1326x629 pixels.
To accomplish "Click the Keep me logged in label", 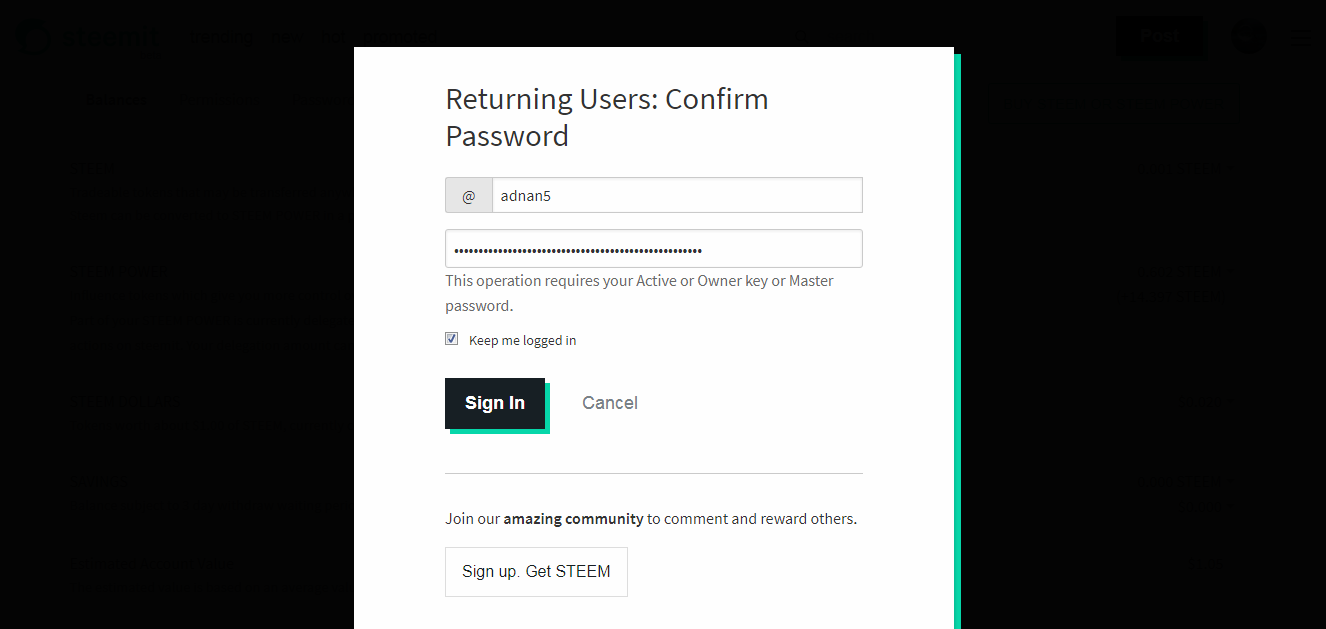I will [x=522, y=340].
